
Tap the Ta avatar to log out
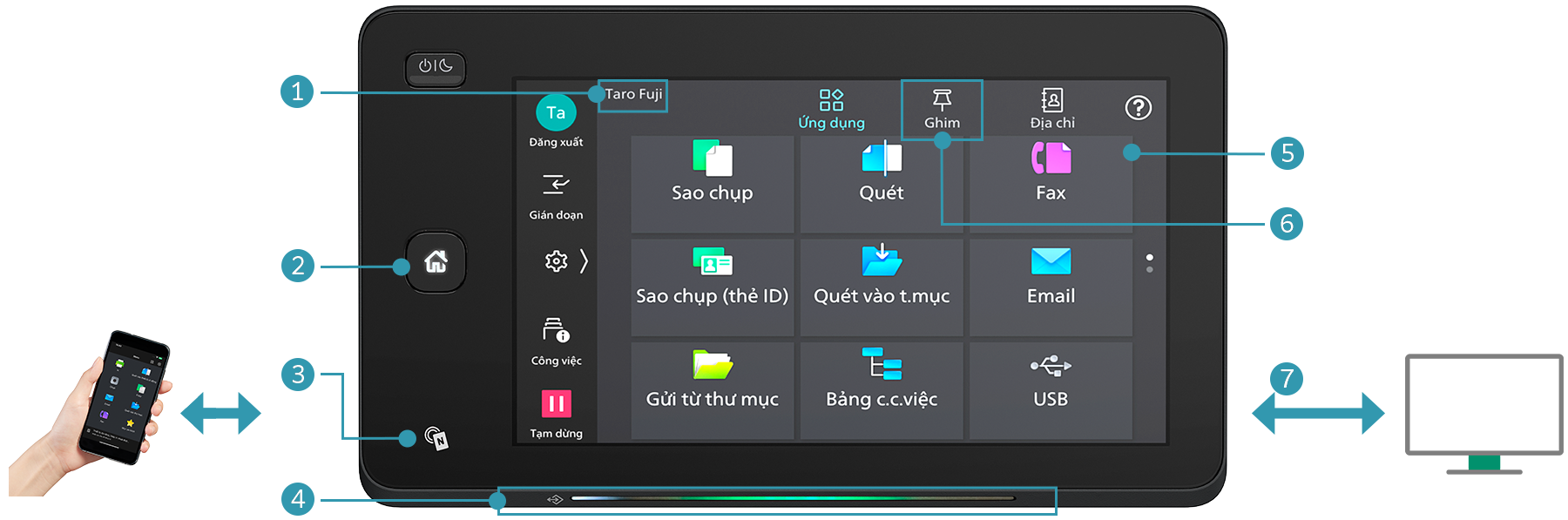click(556, 113)
